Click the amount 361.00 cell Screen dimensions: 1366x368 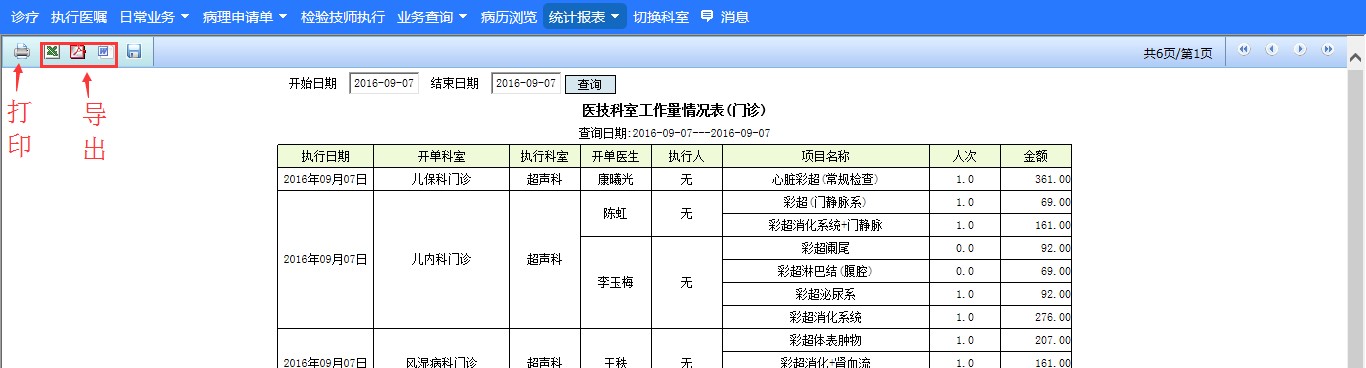[x=1035, y=180]
